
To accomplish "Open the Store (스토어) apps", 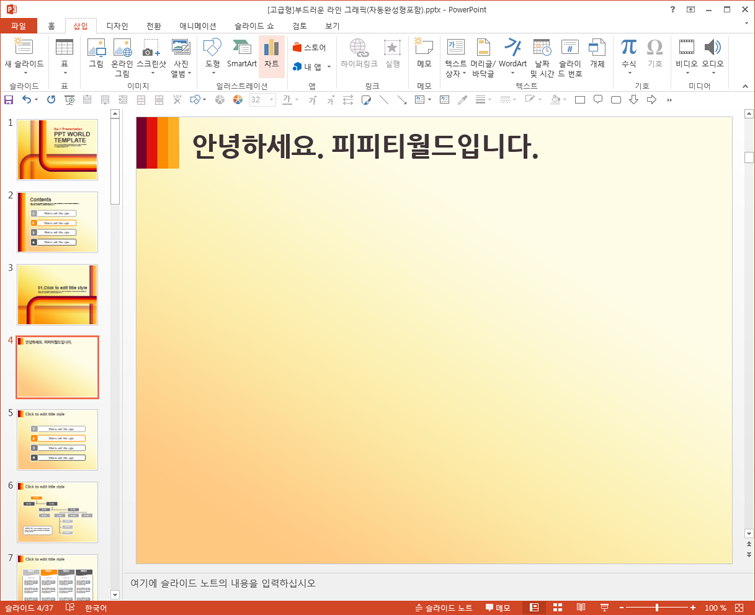I will (309, 47).
